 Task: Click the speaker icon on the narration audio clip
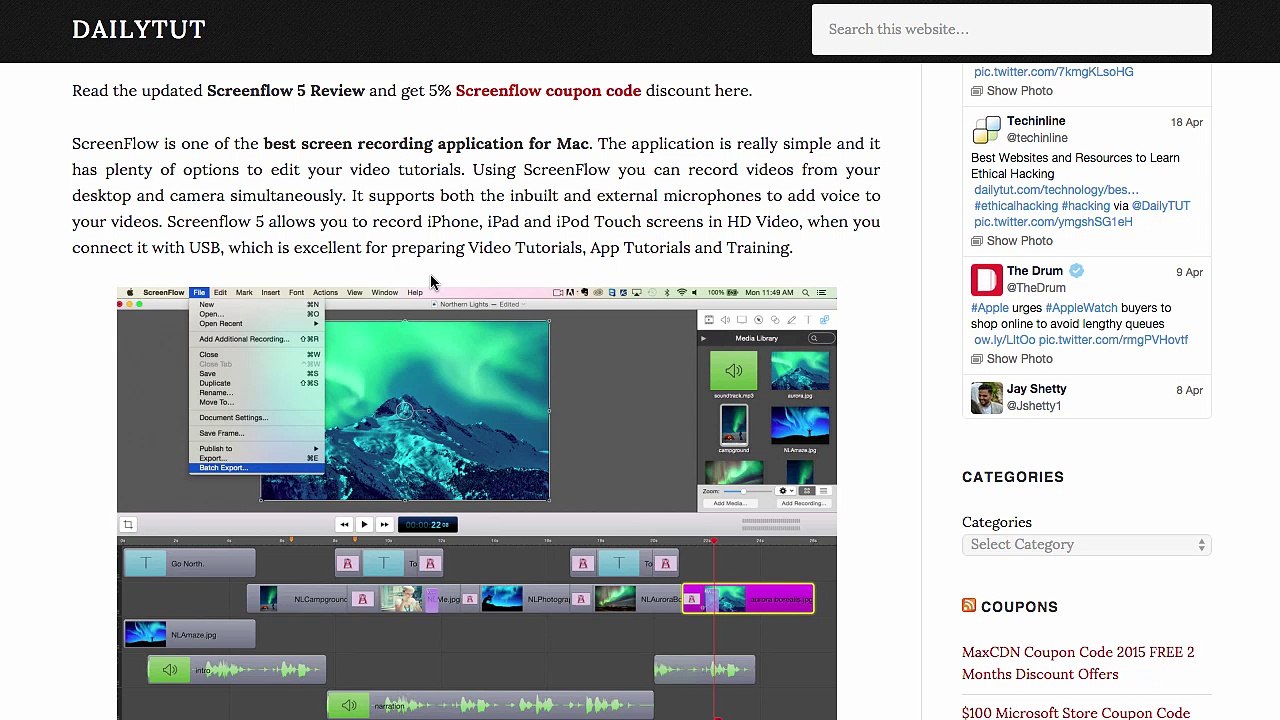(349, 706)
